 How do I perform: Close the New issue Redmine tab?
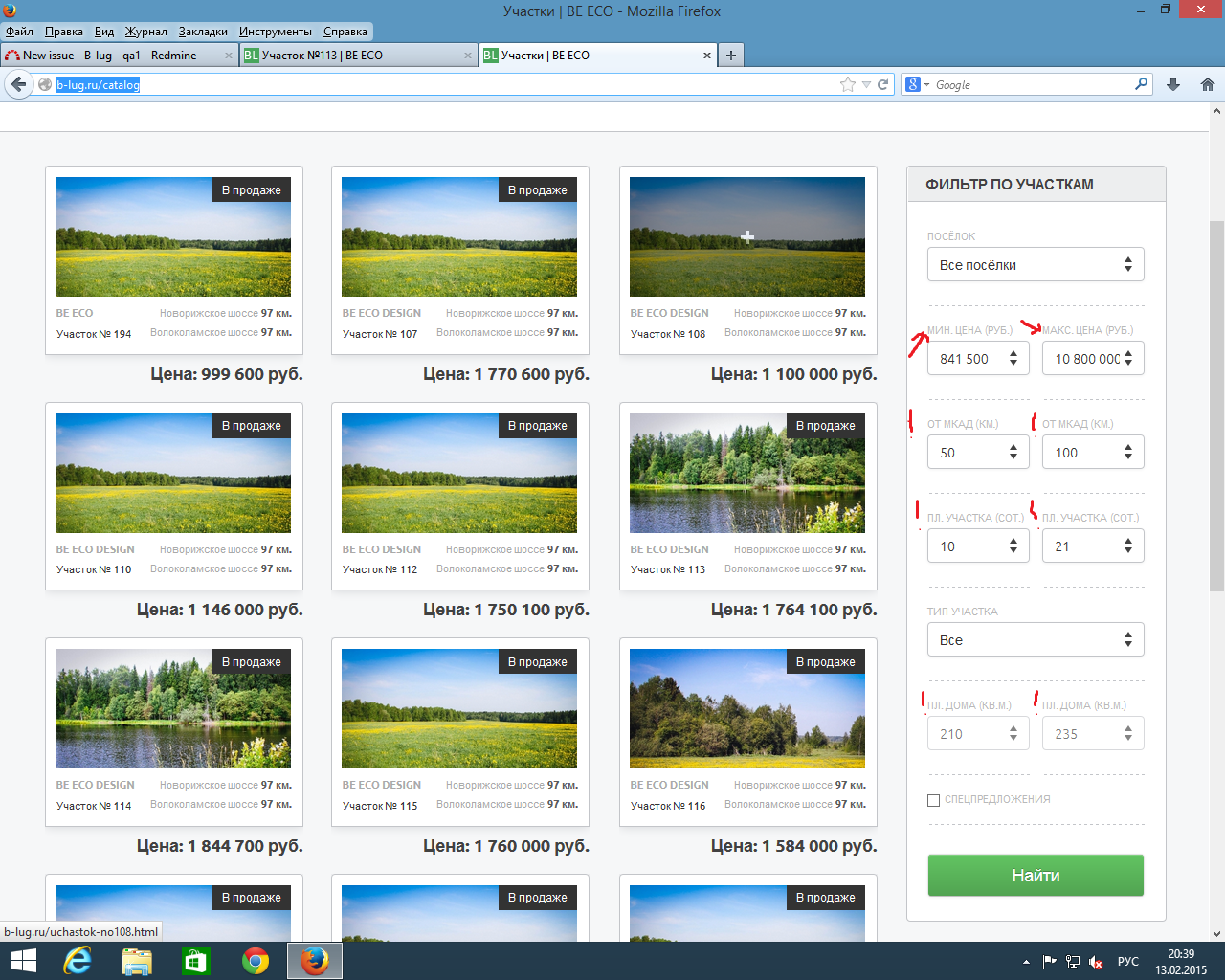coord(229,56)
